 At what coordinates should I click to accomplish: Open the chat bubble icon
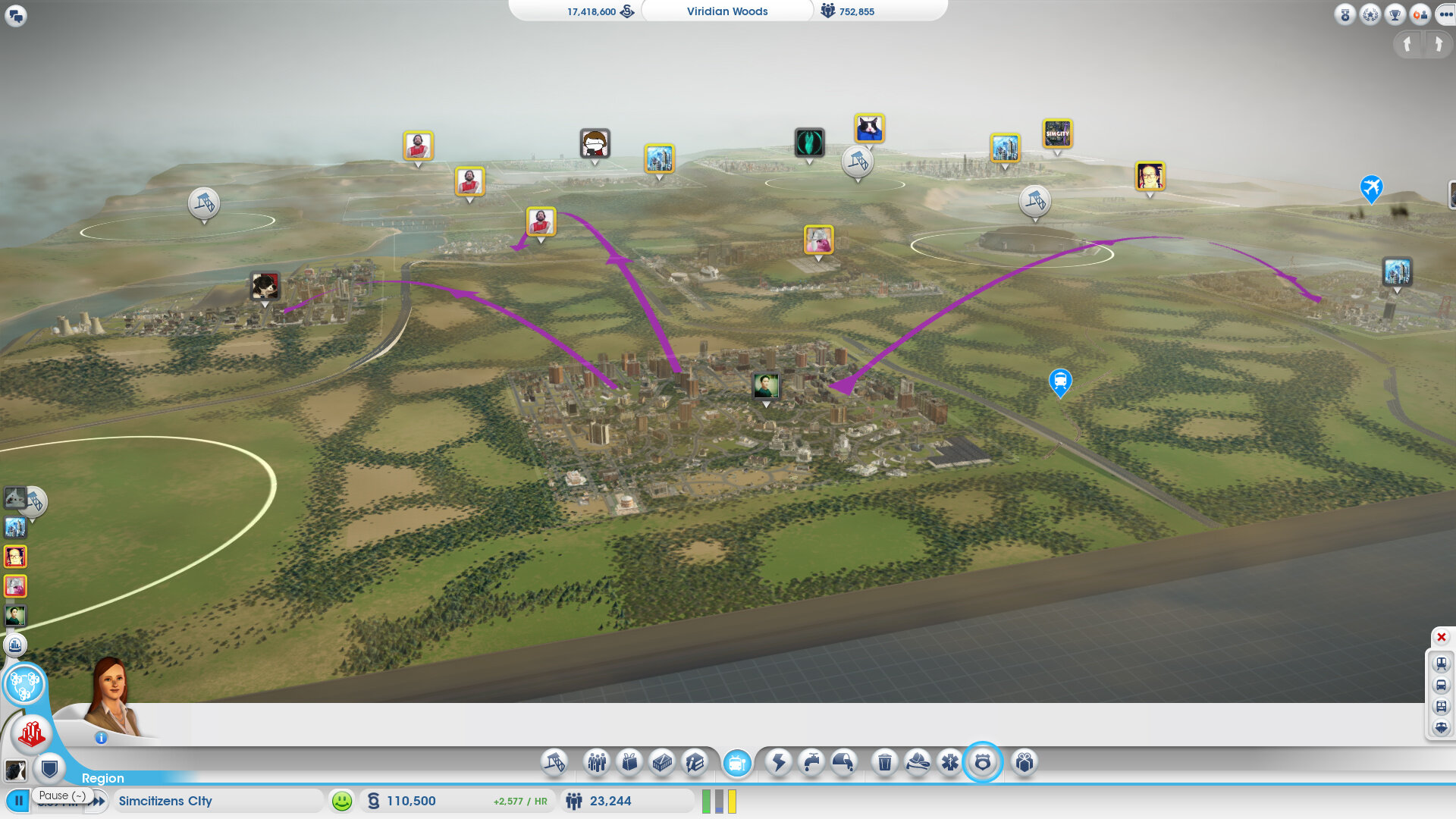click(16, 15)
